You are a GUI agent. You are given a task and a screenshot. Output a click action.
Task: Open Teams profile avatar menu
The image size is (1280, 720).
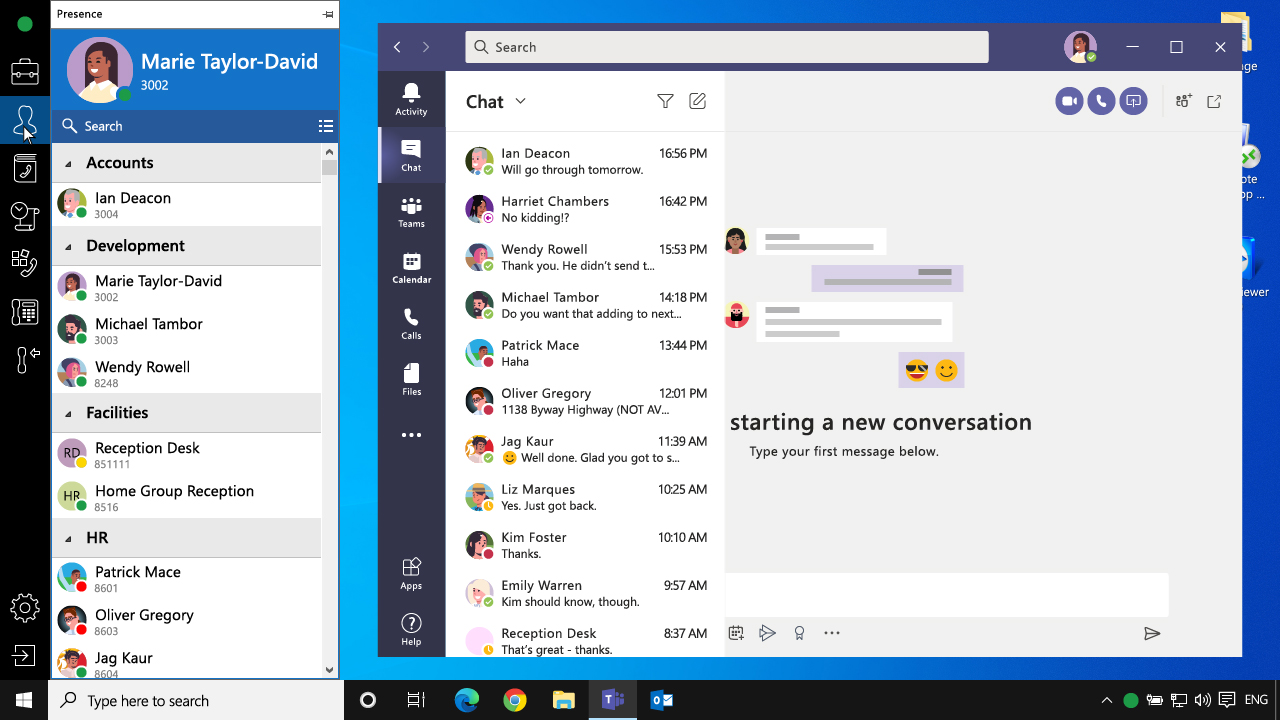point(1080,47)
